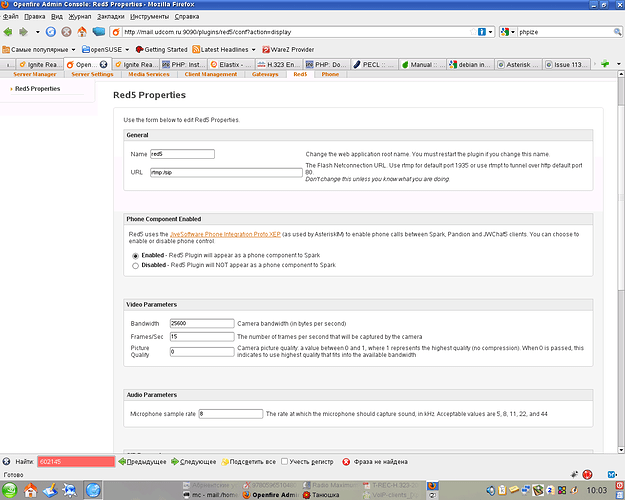
Task: Open the home page via house icon
Action: click(x=82, y=32)
